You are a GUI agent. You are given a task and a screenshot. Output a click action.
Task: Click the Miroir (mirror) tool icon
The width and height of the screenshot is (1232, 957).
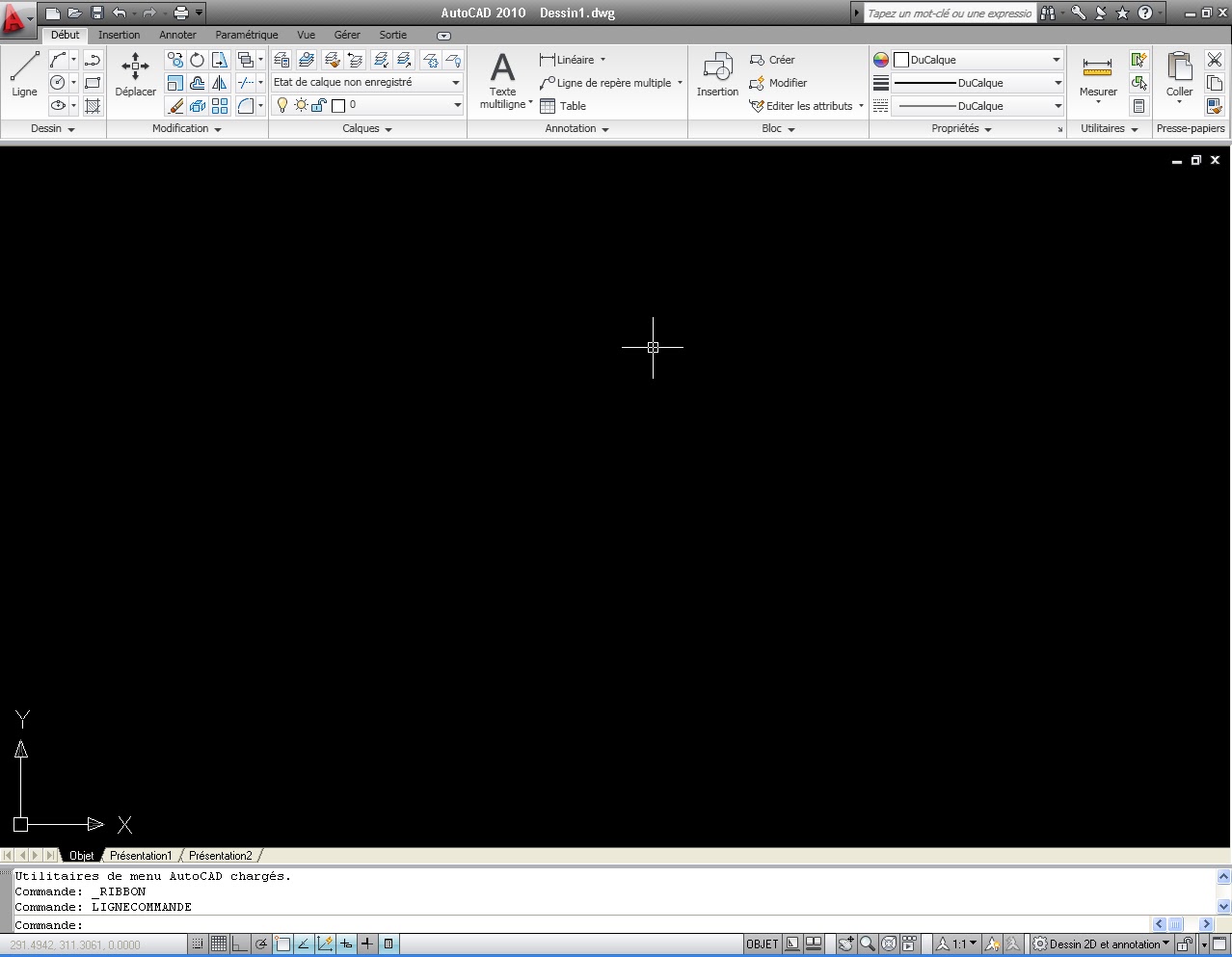219,82
